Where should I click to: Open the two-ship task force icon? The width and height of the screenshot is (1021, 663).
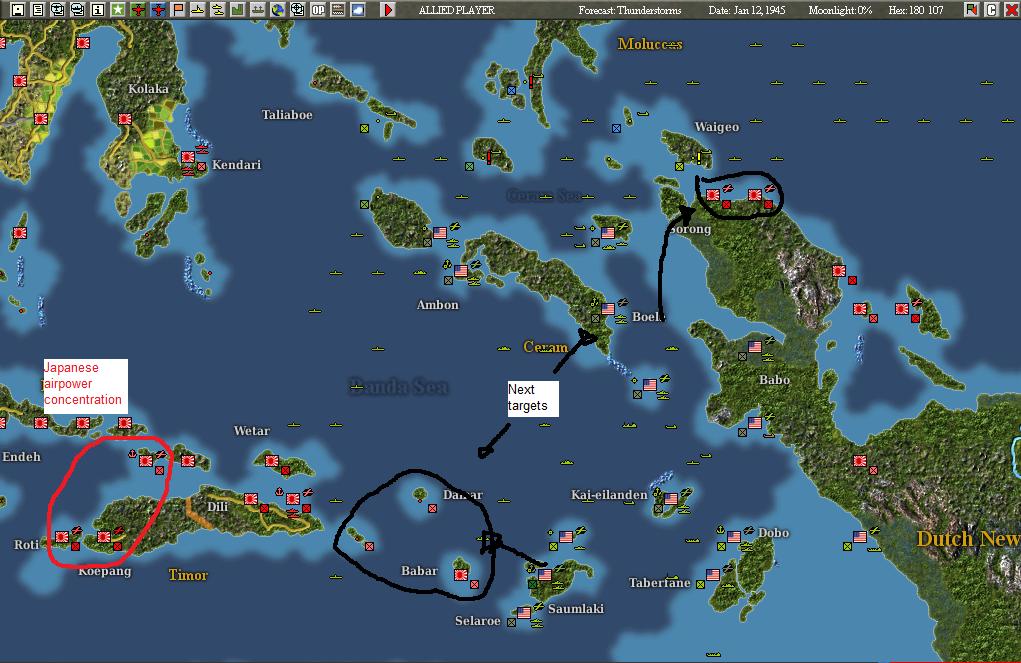tap(217, 9)
